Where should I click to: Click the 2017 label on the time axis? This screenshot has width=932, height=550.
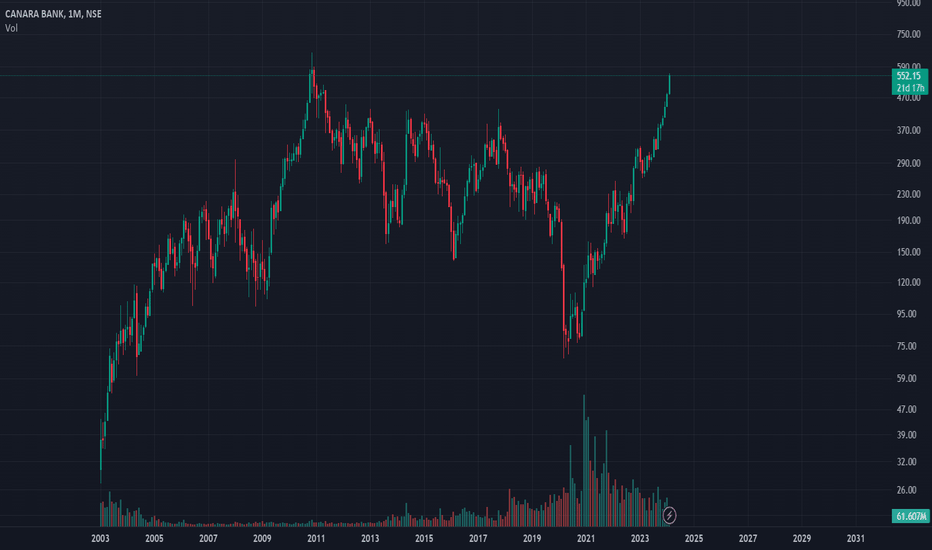click(478, 538)
